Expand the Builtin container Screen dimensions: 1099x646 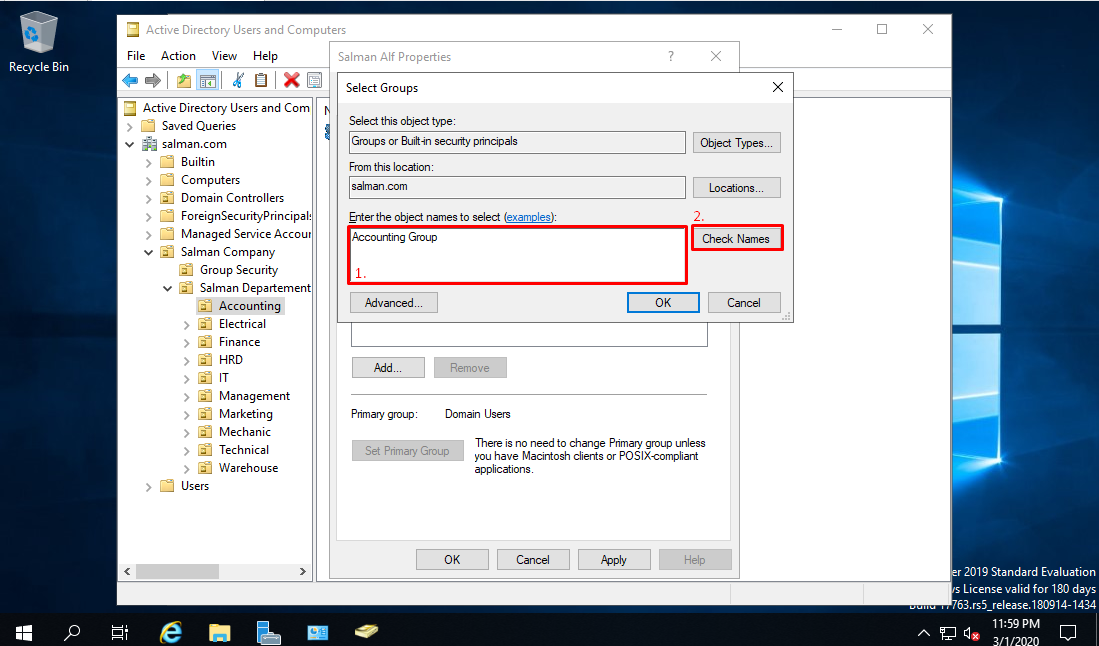(x=149, y=163)
